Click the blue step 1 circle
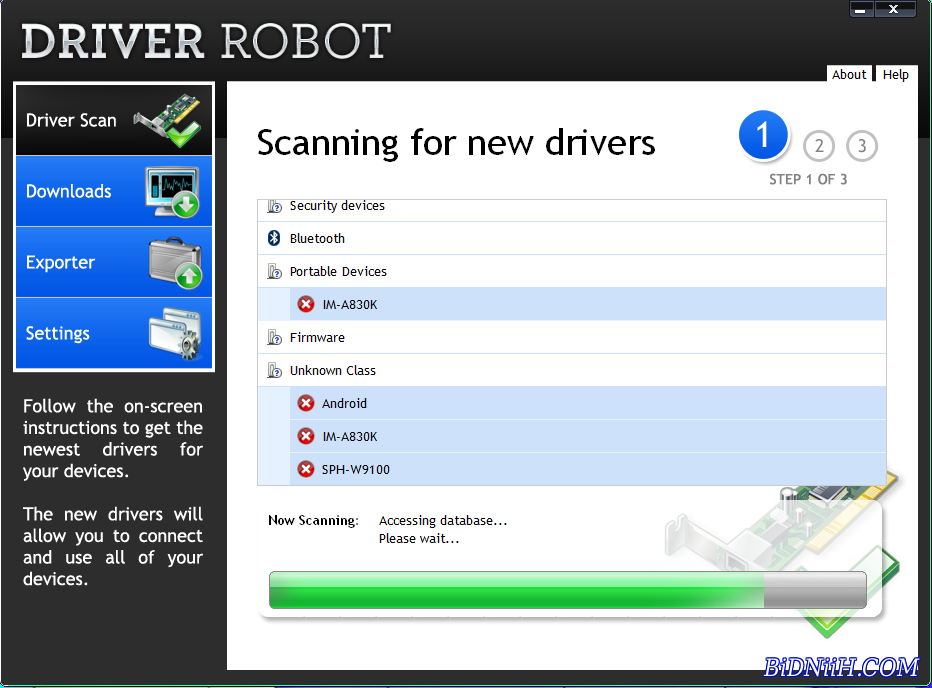This screenshot has height=688, width=932. [763, 135]
